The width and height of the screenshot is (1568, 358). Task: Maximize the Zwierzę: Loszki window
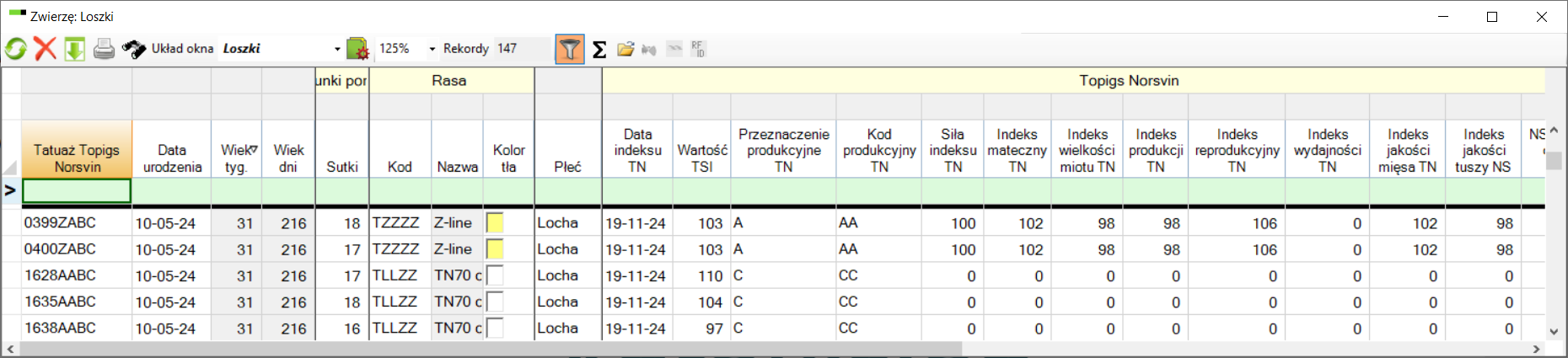pos(1492,16)
